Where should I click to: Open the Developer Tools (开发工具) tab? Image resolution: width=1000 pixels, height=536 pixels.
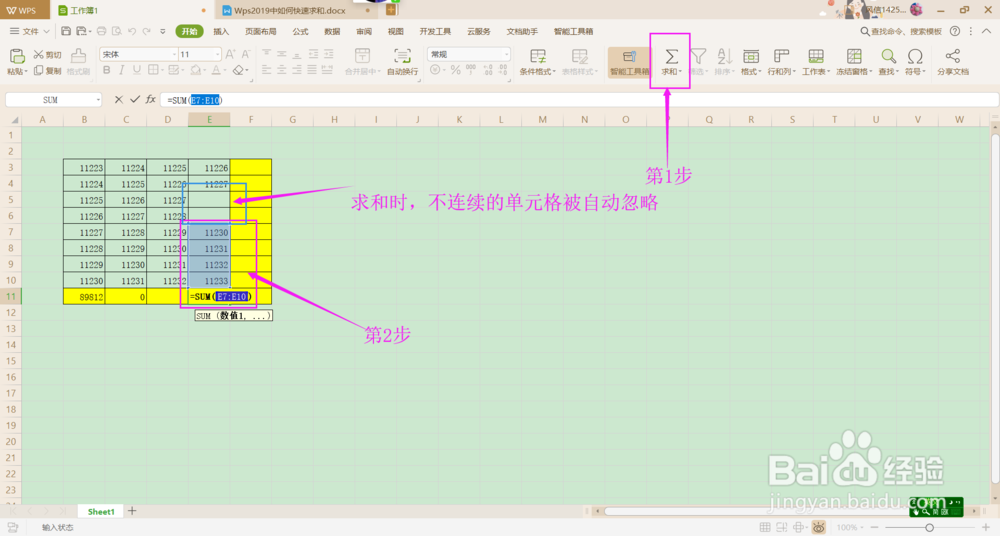pyautogui.click(x=436, y=31)
